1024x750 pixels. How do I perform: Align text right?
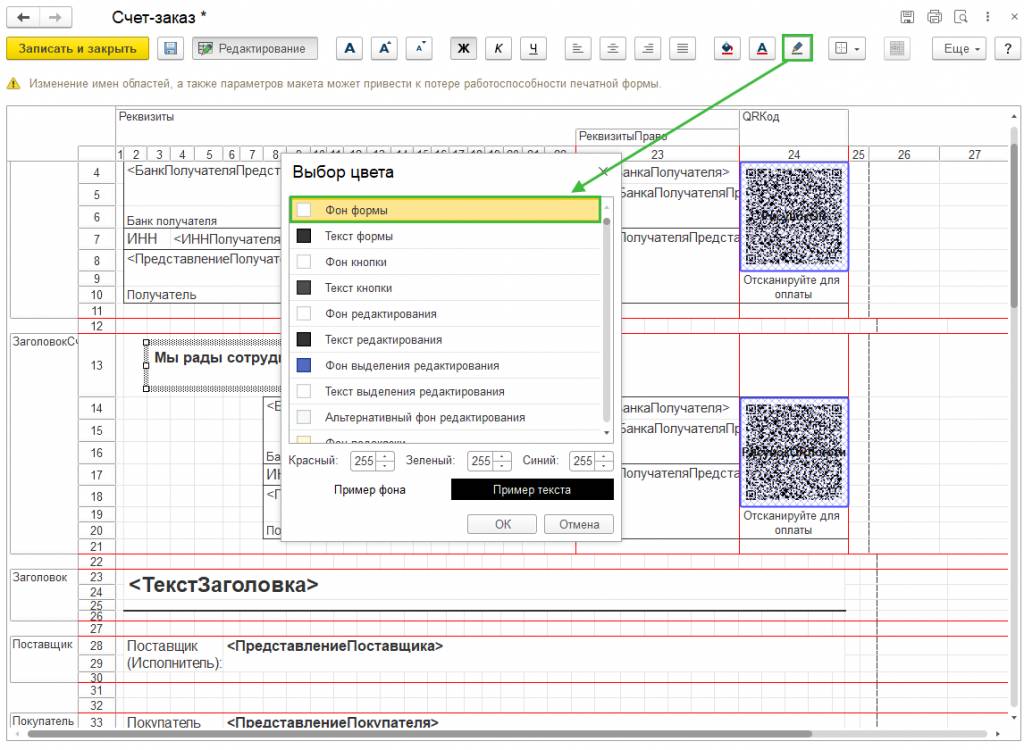tap(647, 48)
